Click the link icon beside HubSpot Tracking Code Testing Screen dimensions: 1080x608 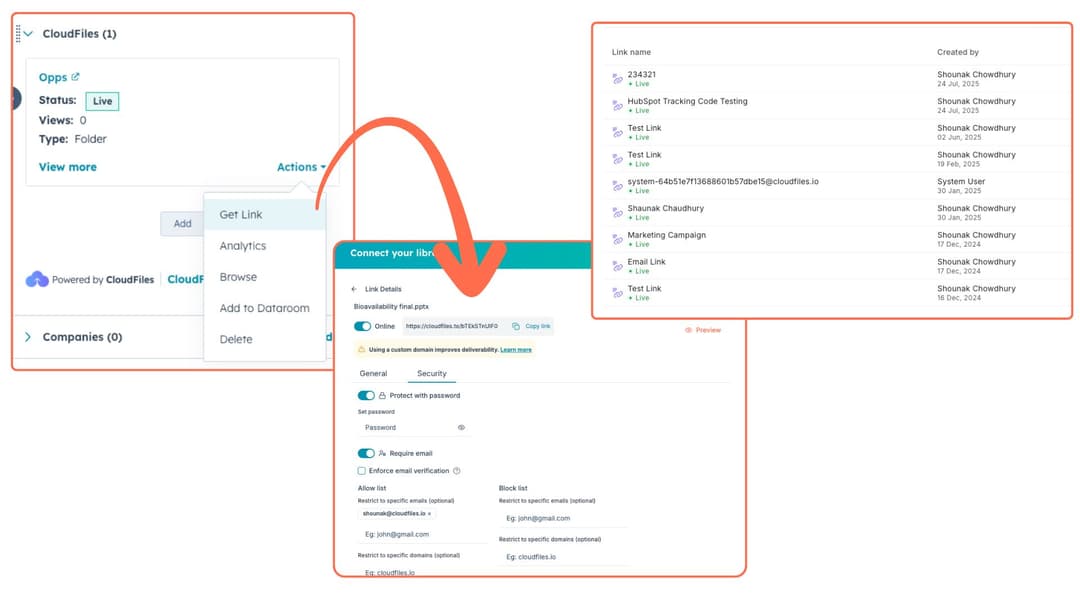point(617,106)
